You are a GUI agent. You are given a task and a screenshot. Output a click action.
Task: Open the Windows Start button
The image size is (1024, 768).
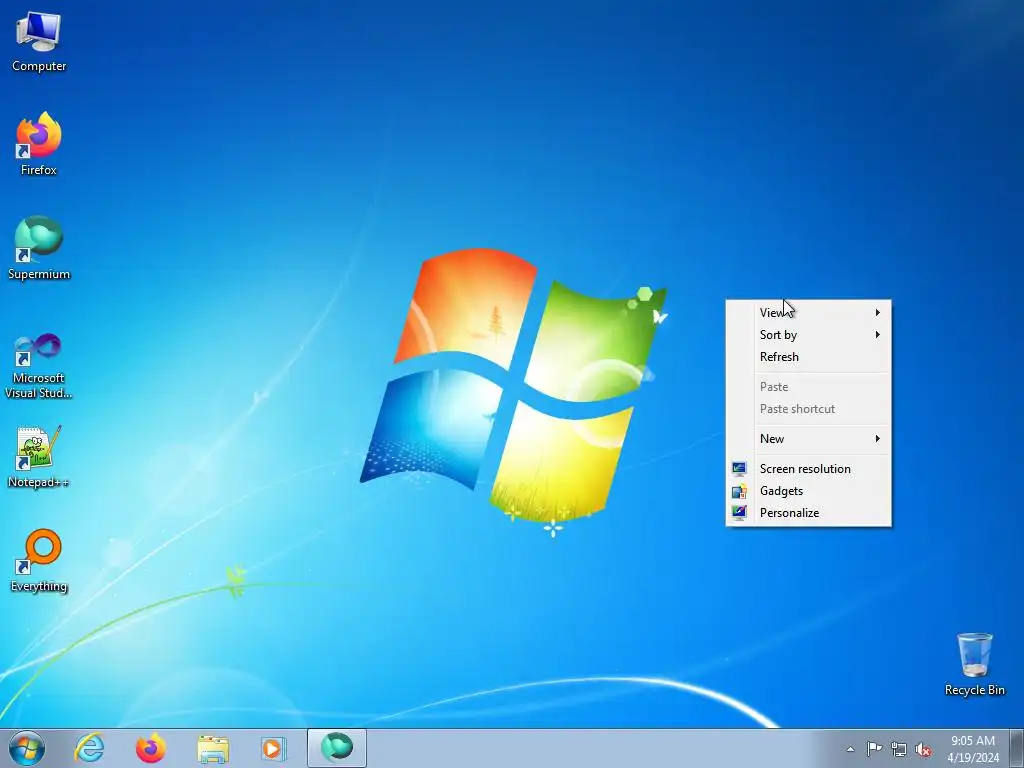tap(27, 748)
